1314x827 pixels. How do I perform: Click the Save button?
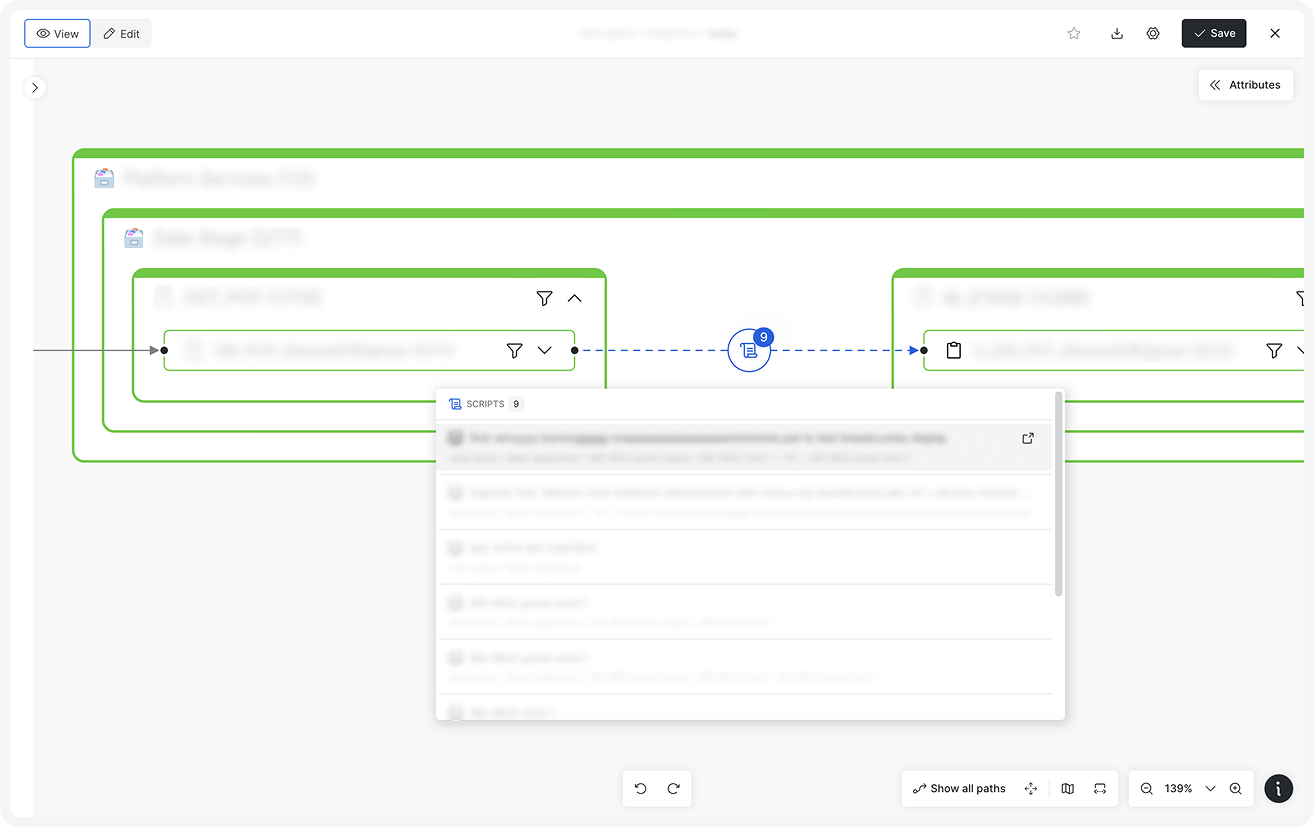(1214, 33)
